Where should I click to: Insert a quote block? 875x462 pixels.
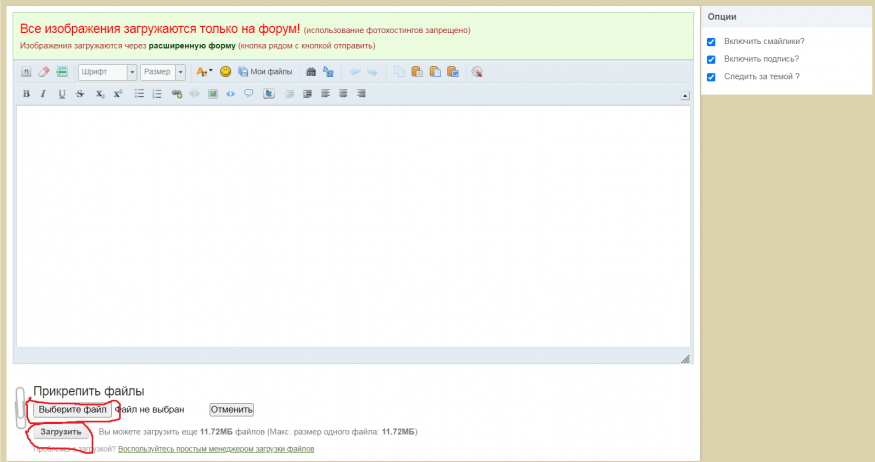tap(249, 94)
